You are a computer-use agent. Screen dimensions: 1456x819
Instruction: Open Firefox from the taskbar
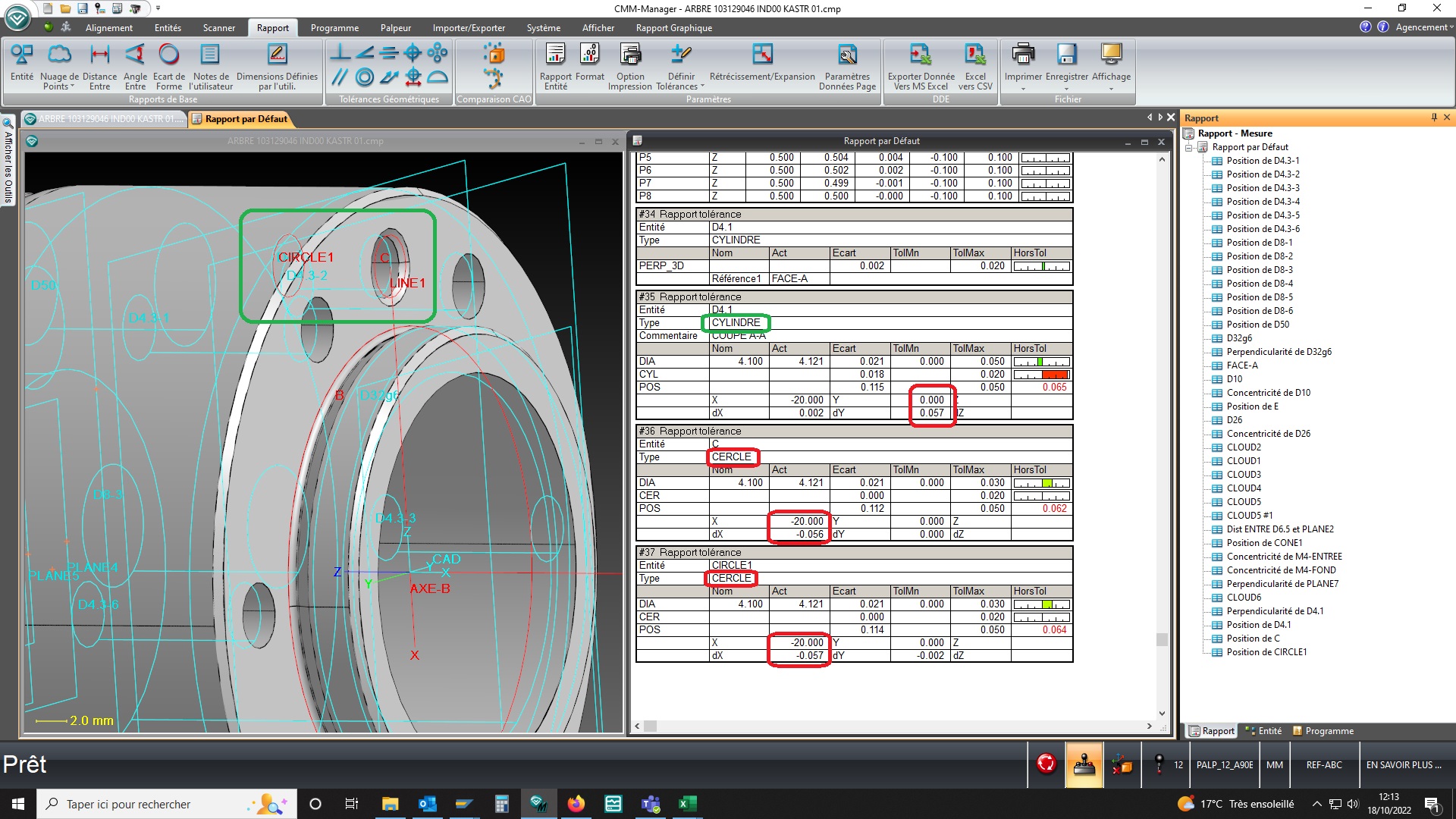coord(576,804)
